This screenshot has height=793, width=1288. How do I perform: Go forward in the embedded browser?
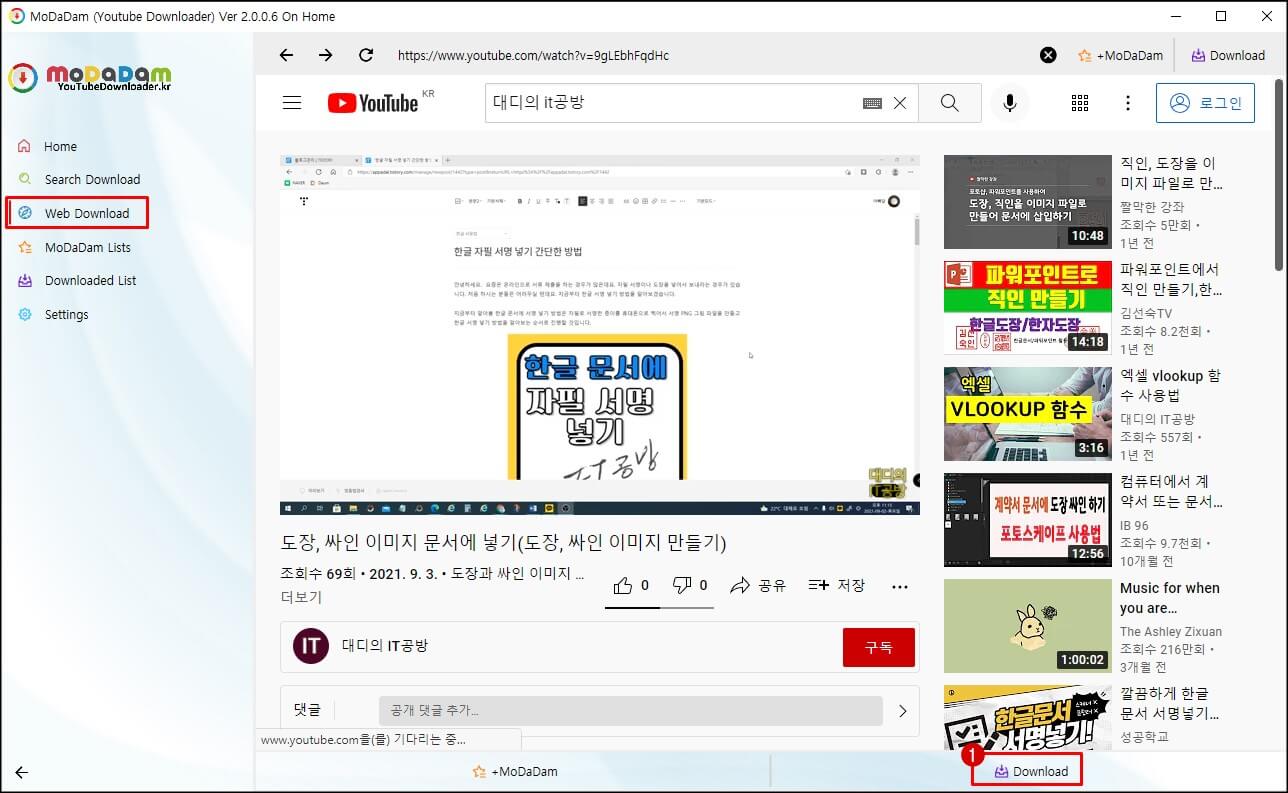[x=325, y=55]
